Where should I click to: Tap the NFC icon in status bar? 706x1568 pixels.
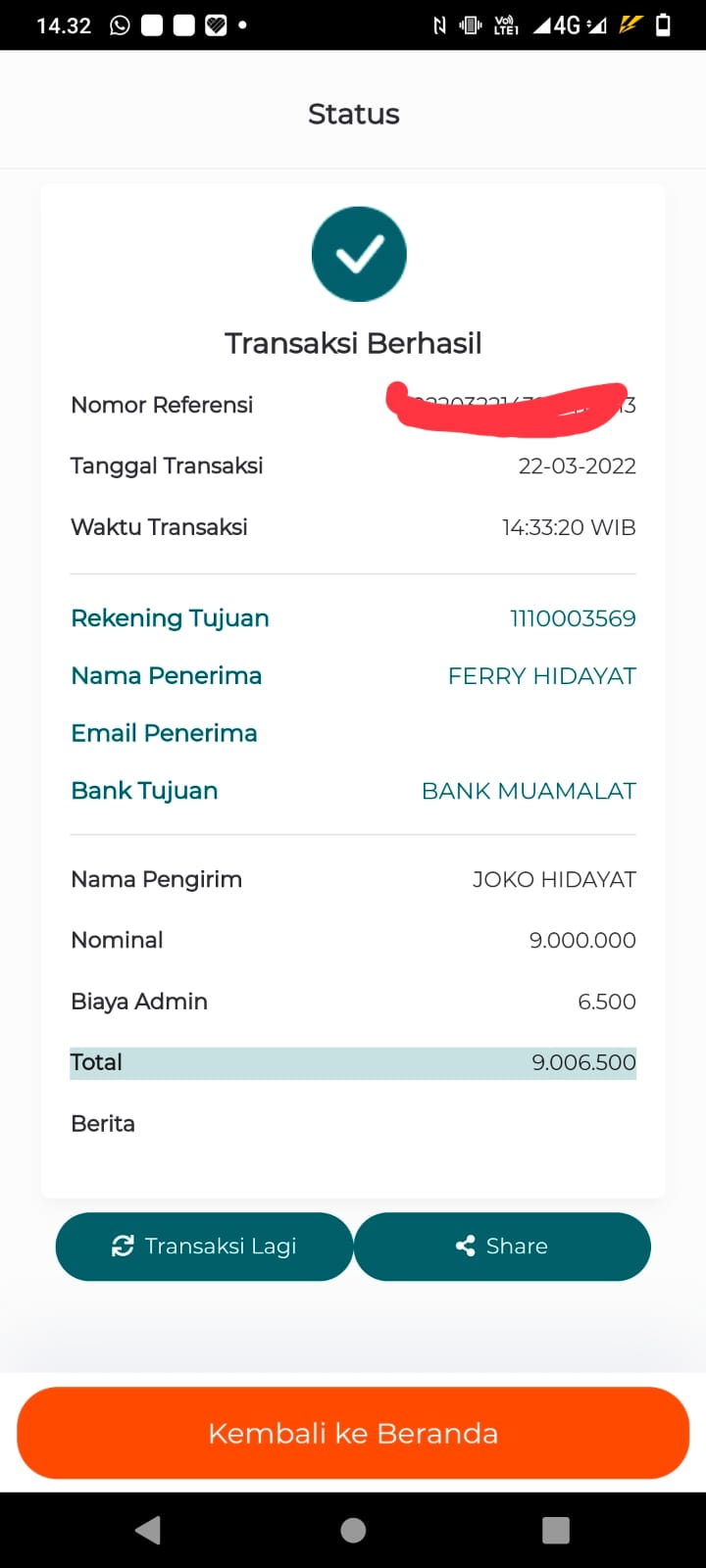(439, 25)
